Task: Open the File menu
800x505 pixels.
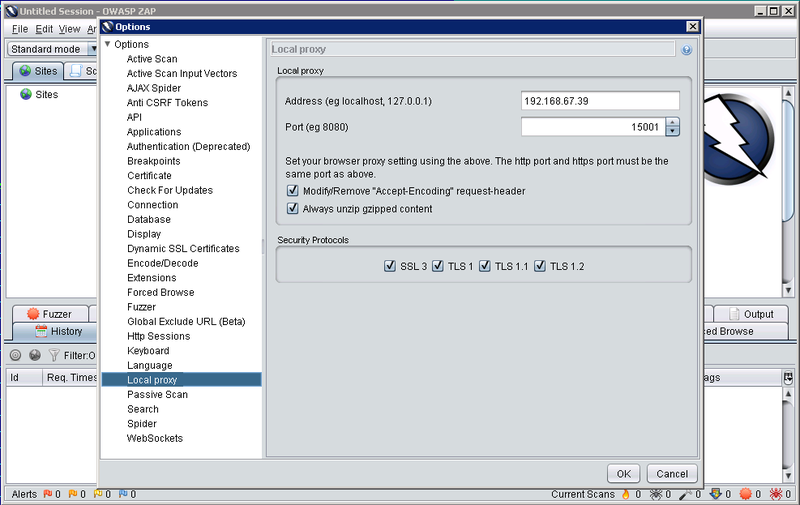Action: (x=20, y=29)
